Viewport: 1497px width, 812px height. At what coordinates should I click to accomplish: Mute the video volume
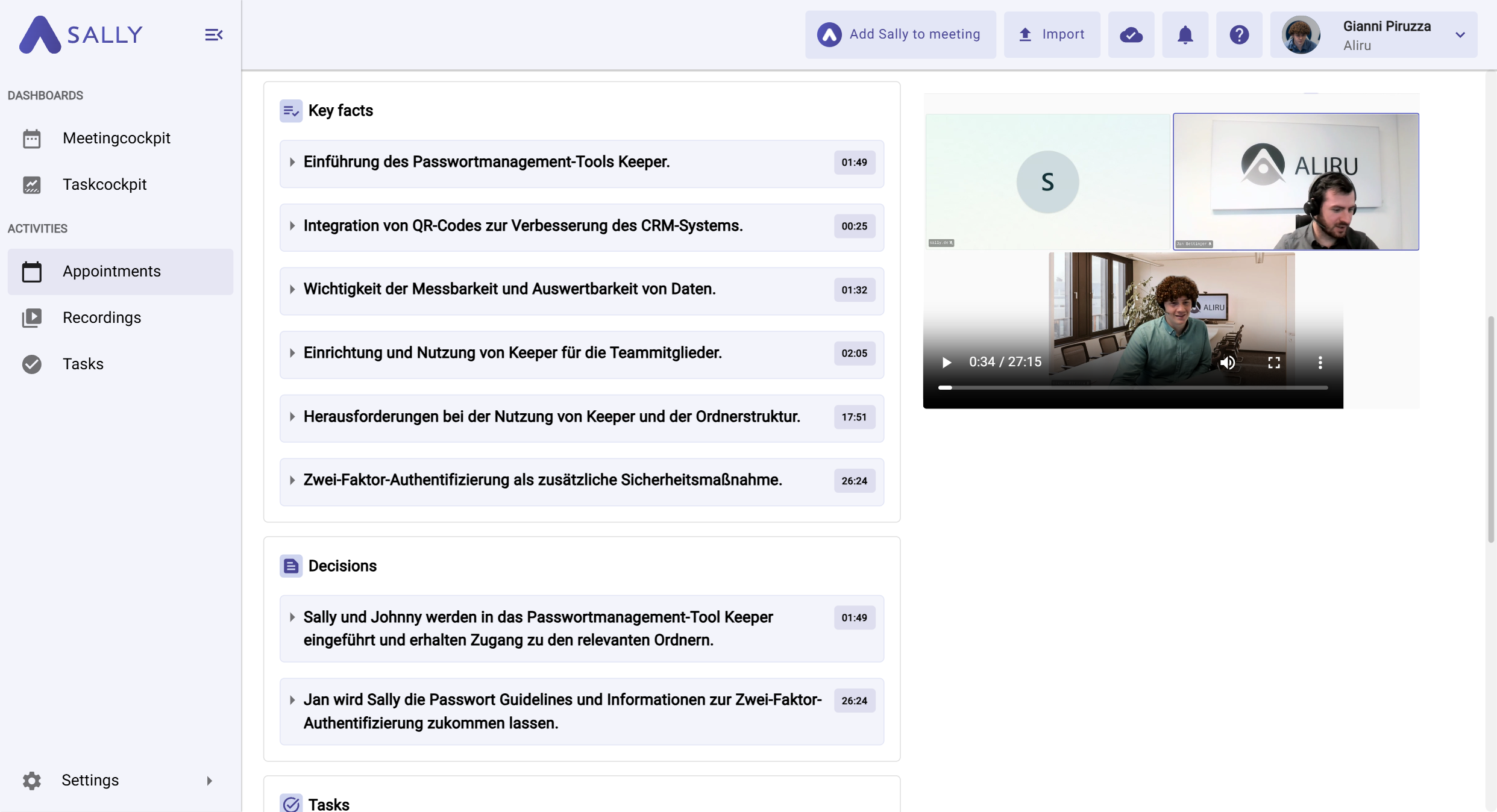click(x=1227, y=363)
